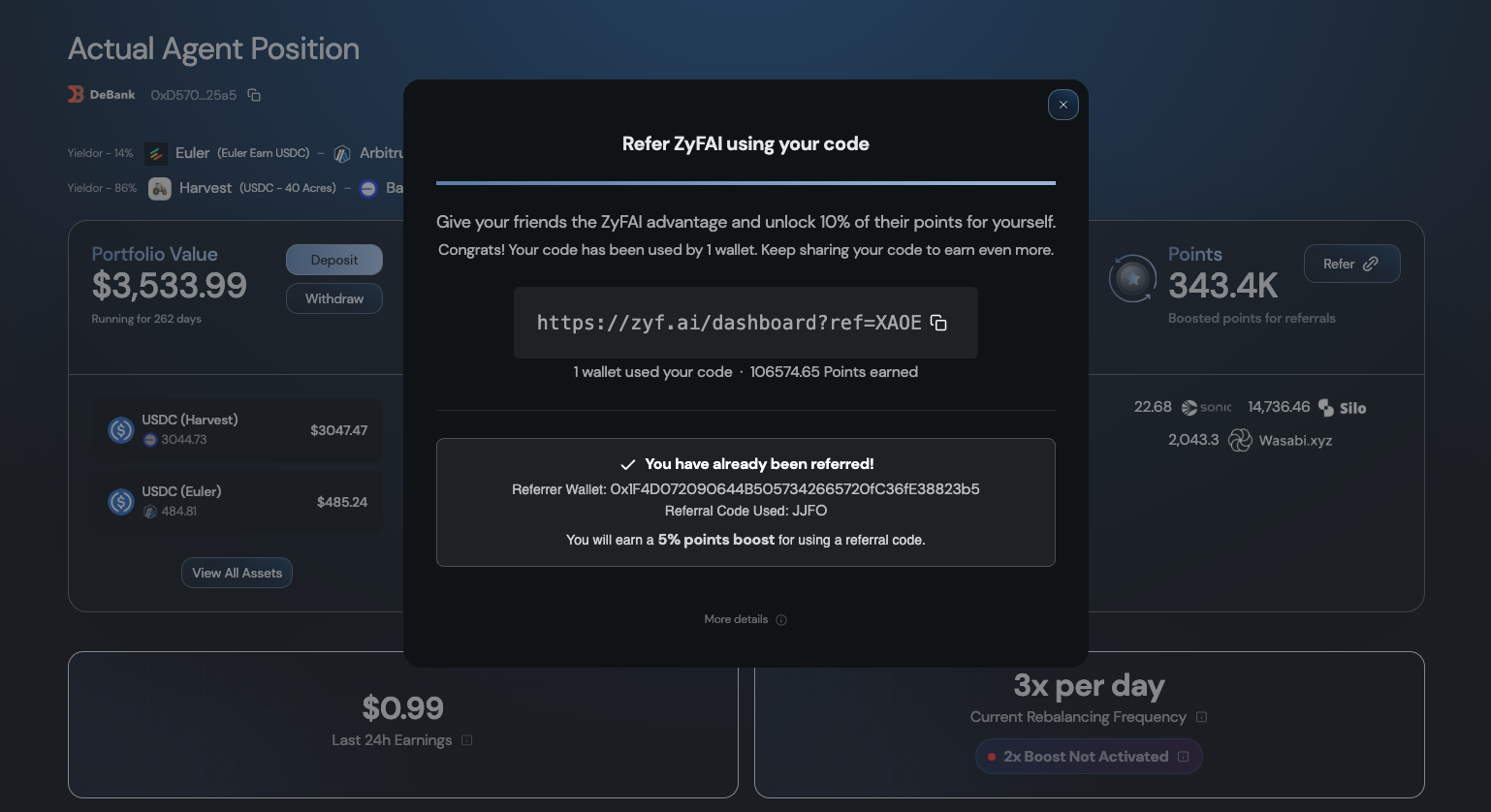Click the Deposit button
Screen dimensions: 1491x812
(x=333, y=260)
